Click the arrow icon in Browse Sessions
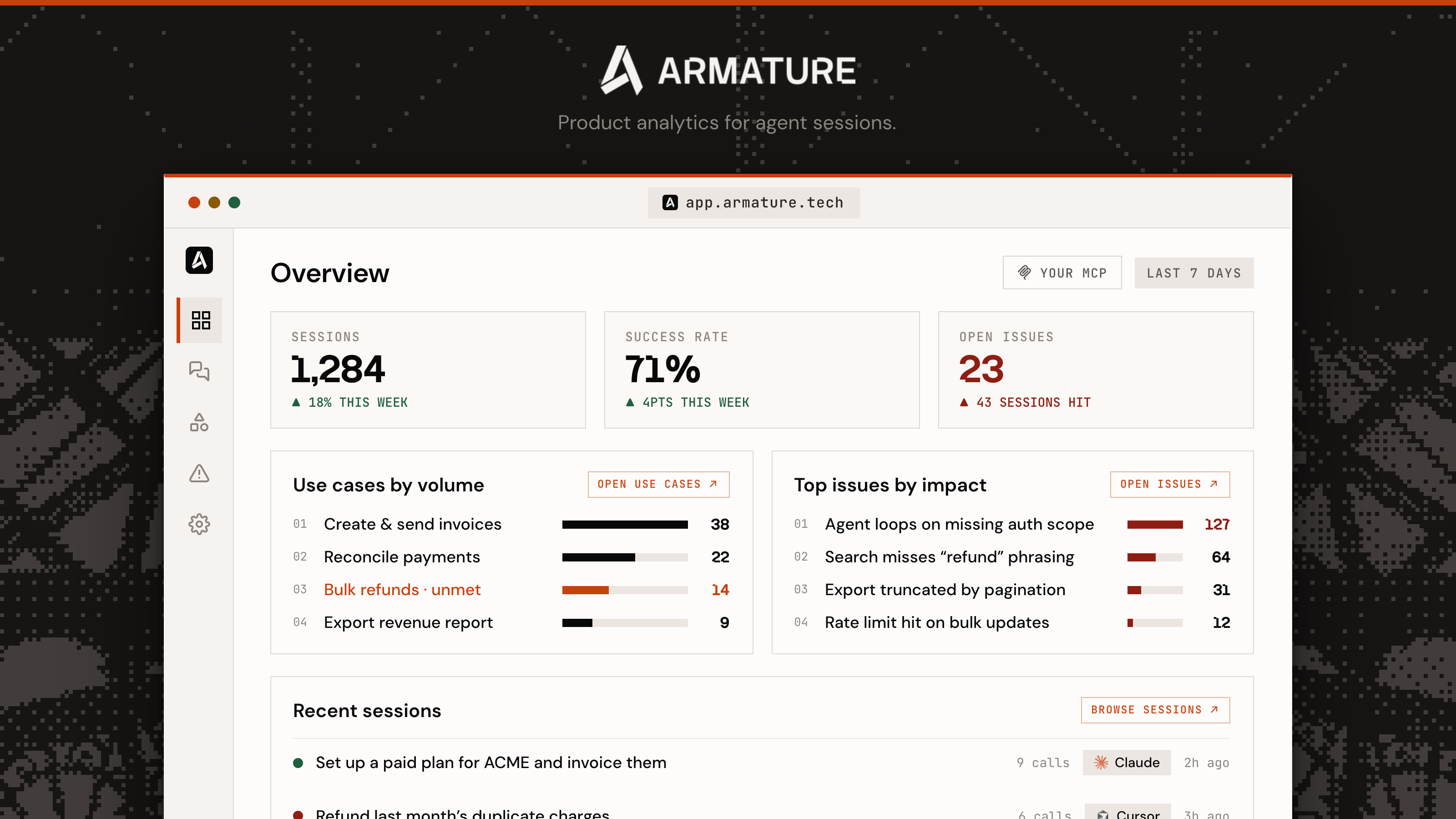Screen dimensions: 1456x819 [1214, 709]
